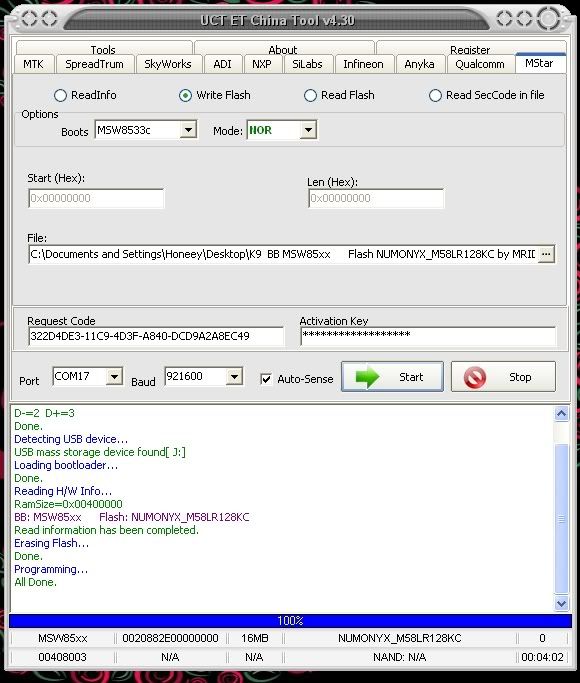
Task: Select the ReadInfo radio option
Action: click(x=61, y=95)
